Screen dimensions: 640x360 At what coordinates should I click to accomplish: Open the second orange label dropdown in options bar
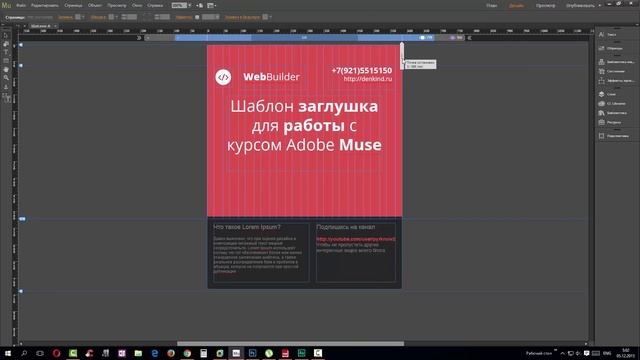[x=116, y=17]
